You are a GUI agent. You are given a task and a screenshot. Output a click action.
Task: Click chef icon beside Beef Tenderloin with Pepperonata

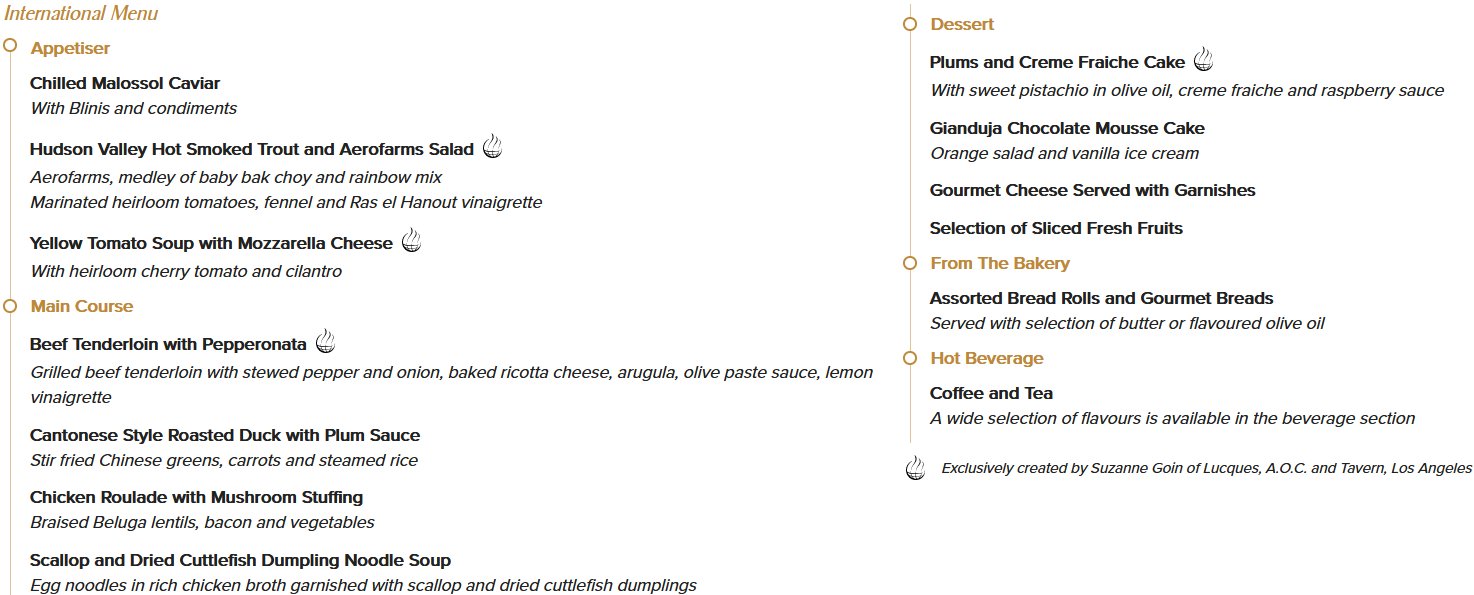click(325, 342)
